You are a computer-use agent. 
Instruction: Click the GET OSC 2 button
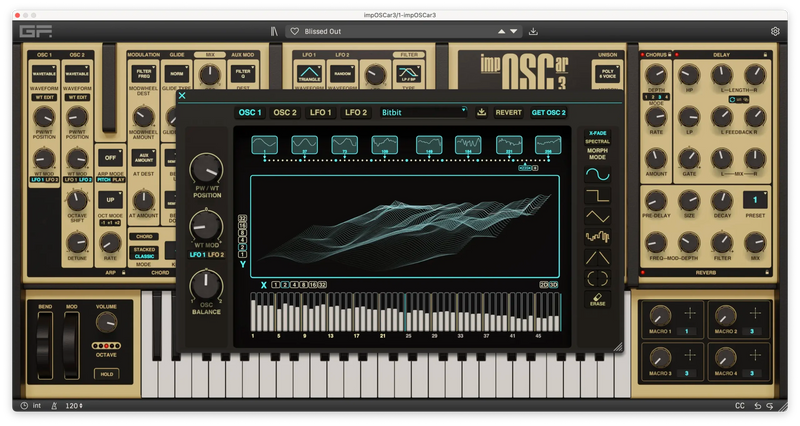pyautogui.click(x=549, y=112)
